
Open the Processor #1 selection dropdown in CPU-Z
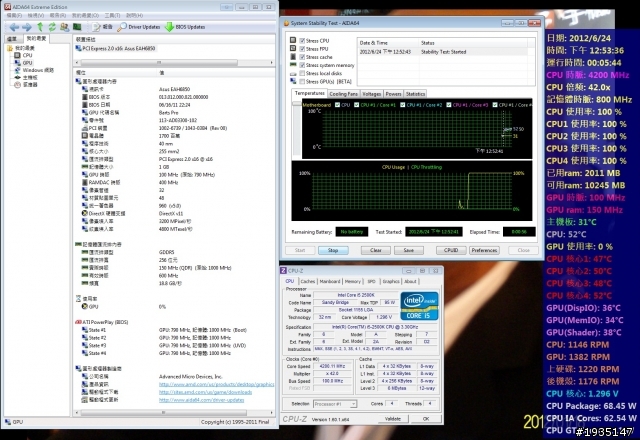click(335, 404)
